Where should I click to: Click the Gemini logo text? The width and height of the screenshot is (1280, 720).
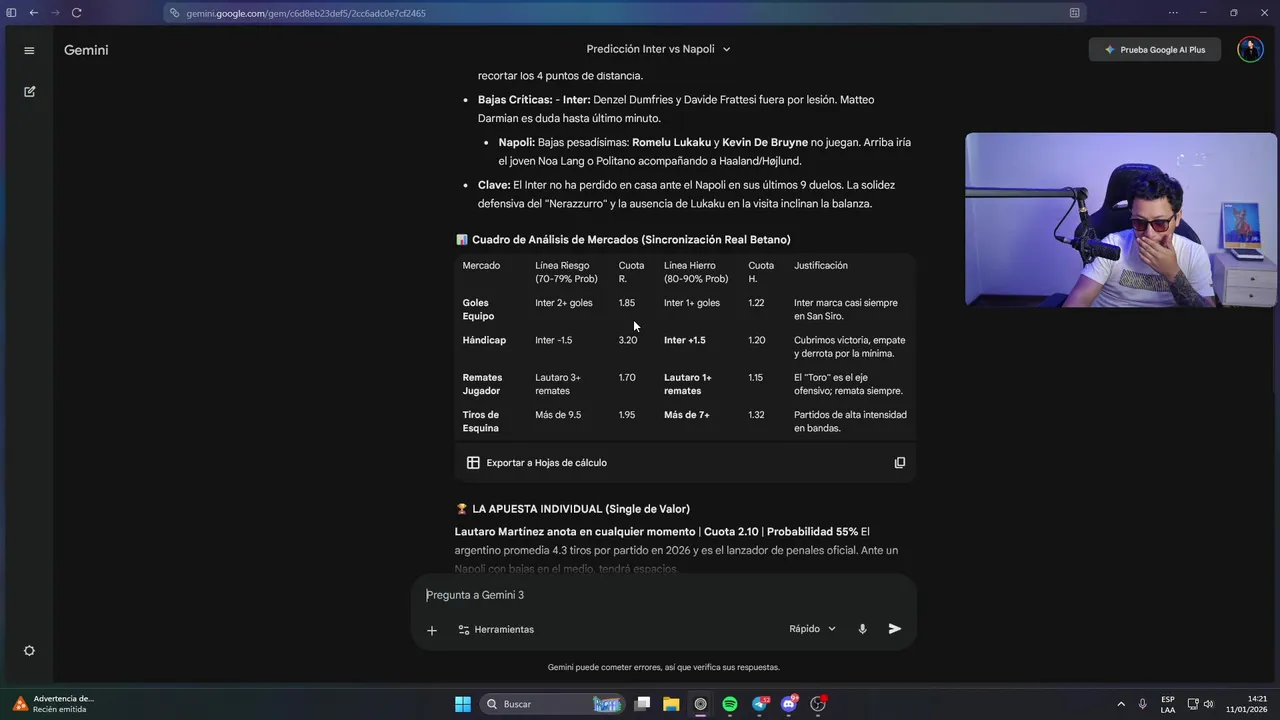[86, 50]
